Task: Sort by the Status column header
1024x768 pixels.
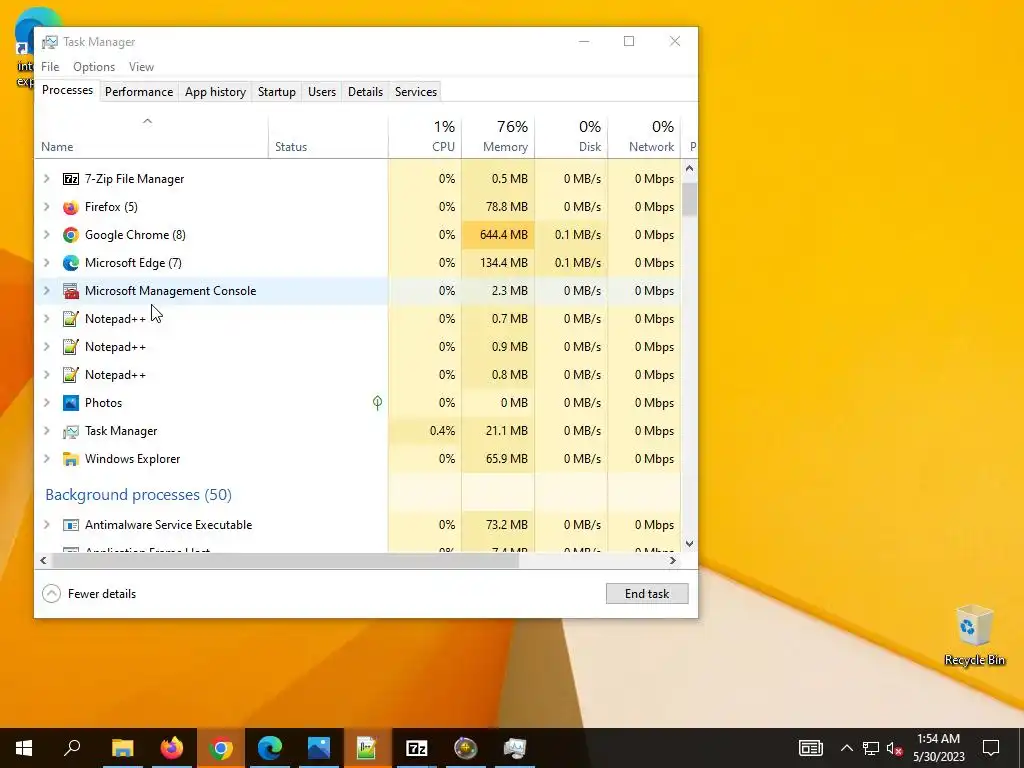Action: (x=328, y=136)
